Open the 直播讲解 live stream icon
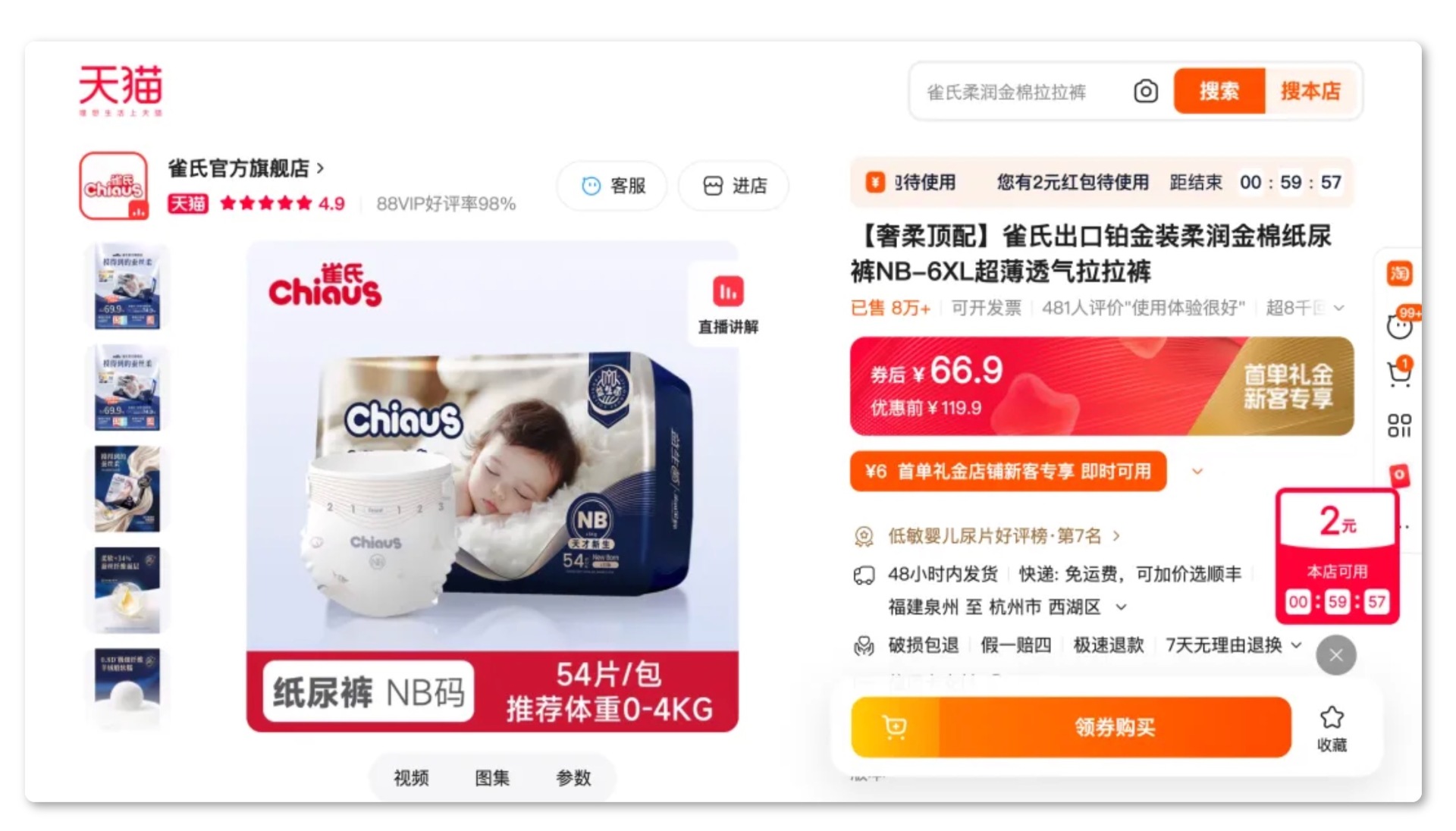 click(728, 305)
